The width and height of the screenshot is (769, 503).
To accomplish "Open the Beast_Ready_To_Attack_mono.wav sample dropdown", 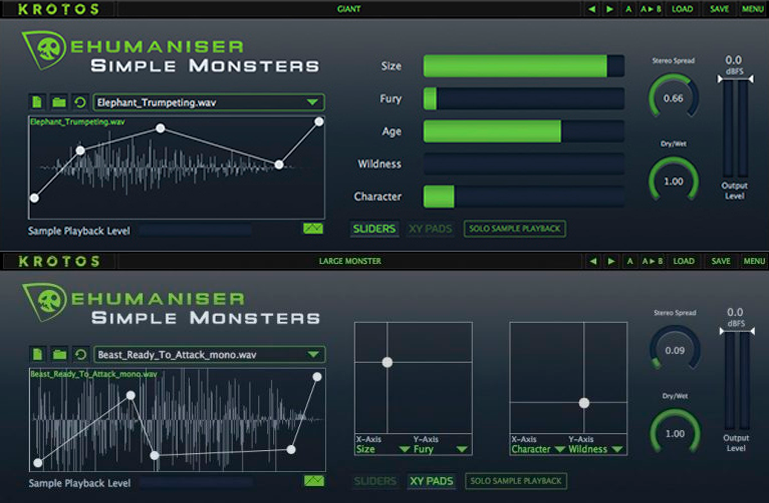I will point(209,354).
